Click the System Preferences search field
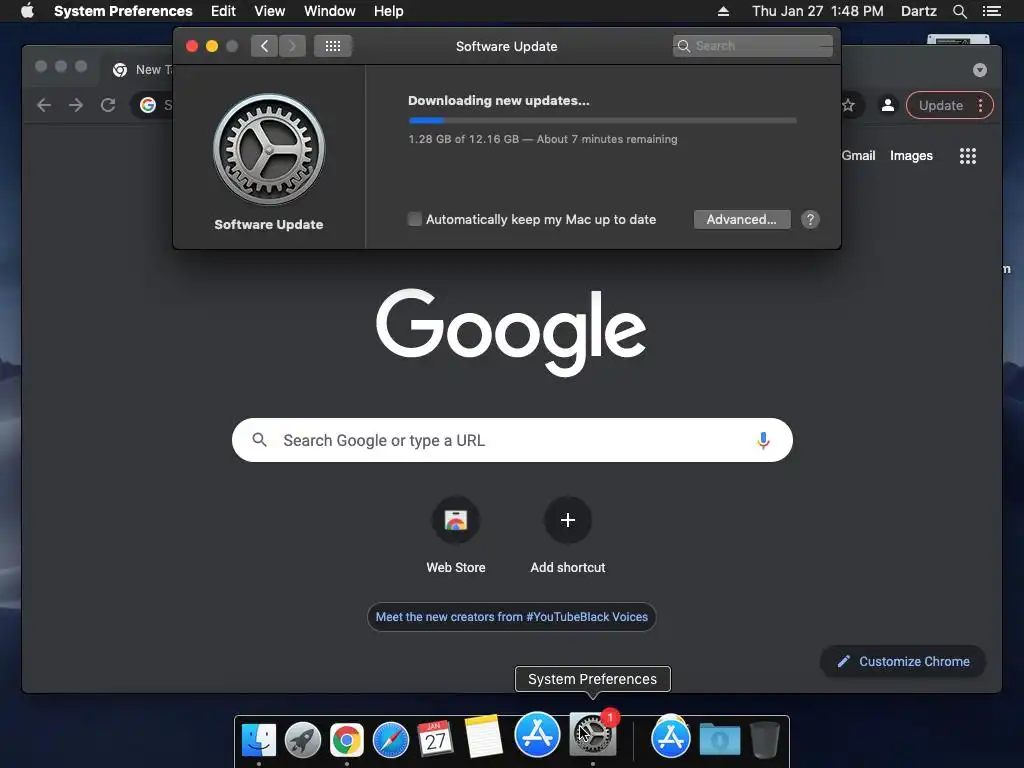 click(752, 46)
